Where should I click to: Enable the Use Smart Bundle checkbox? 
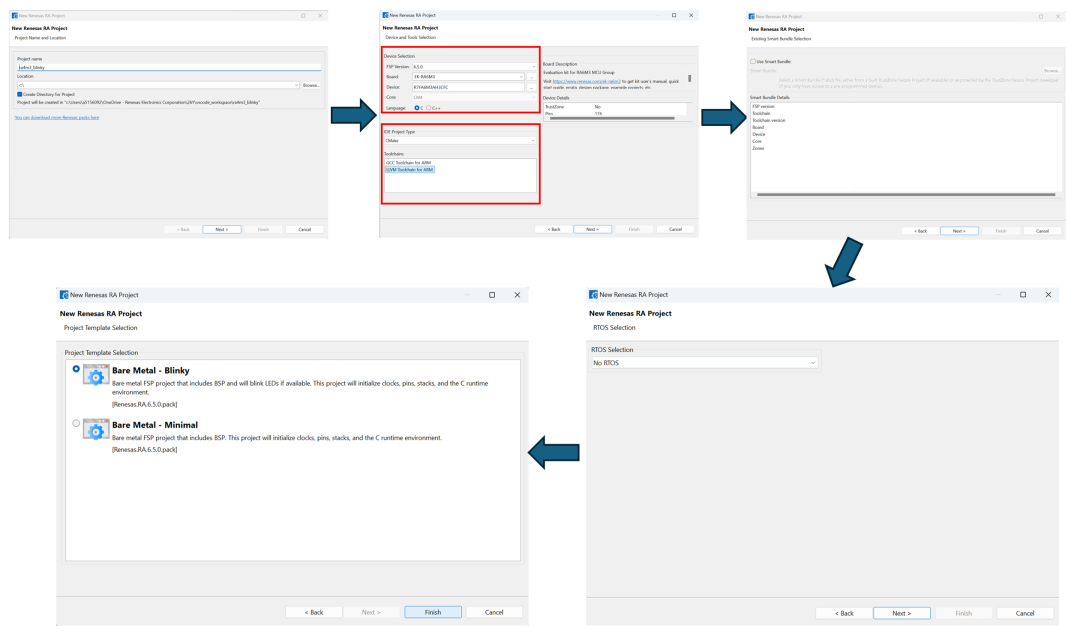753,61
